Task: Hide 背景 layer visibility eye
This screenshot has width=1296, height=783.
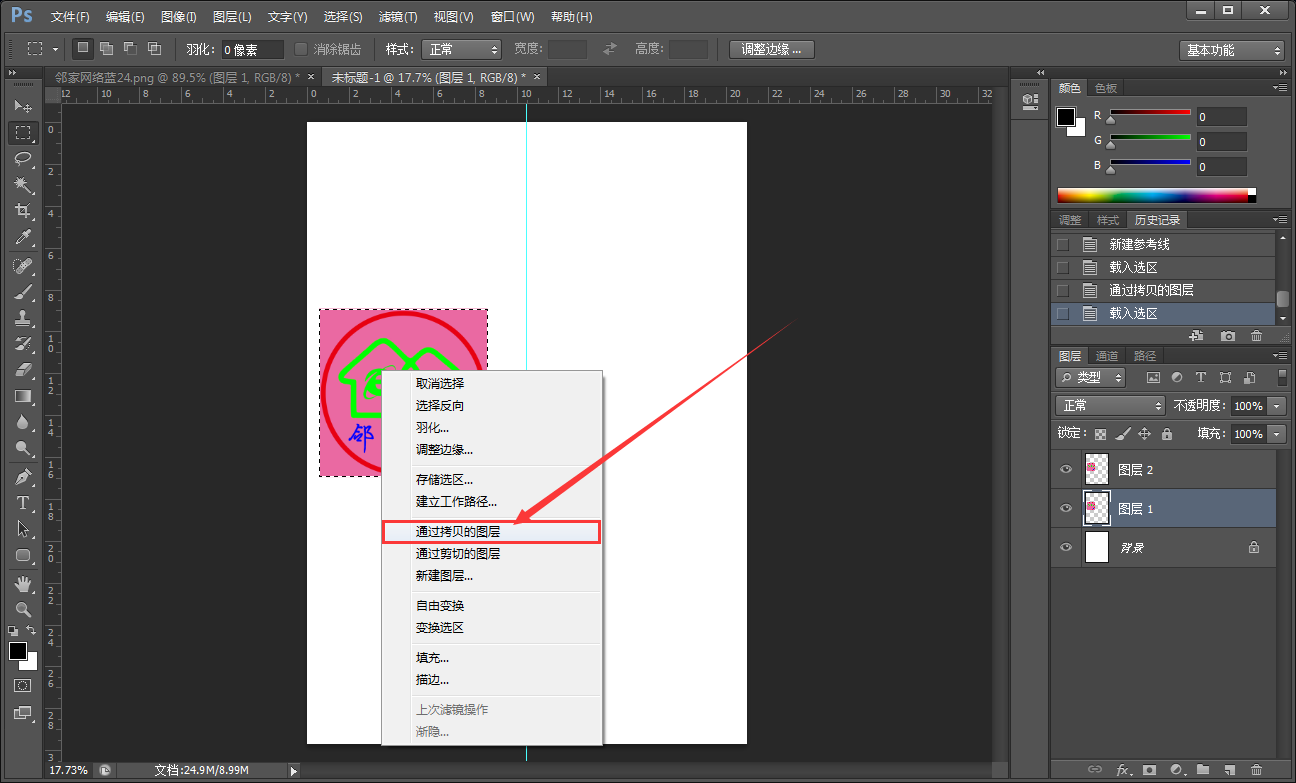Action: (x=1066, y=547)
